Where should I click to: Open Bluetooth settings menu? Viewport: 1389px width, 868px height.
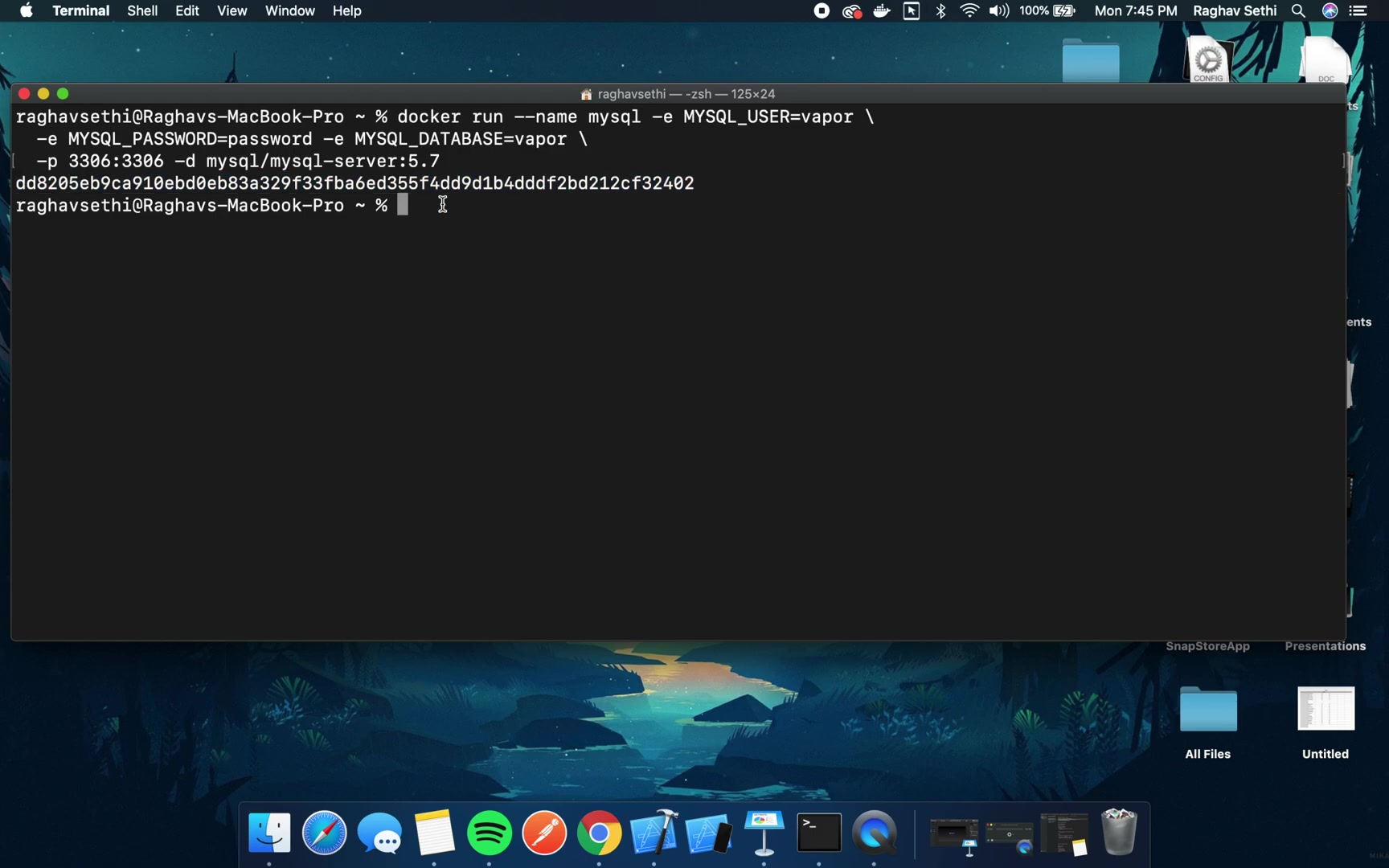point(940,10)
